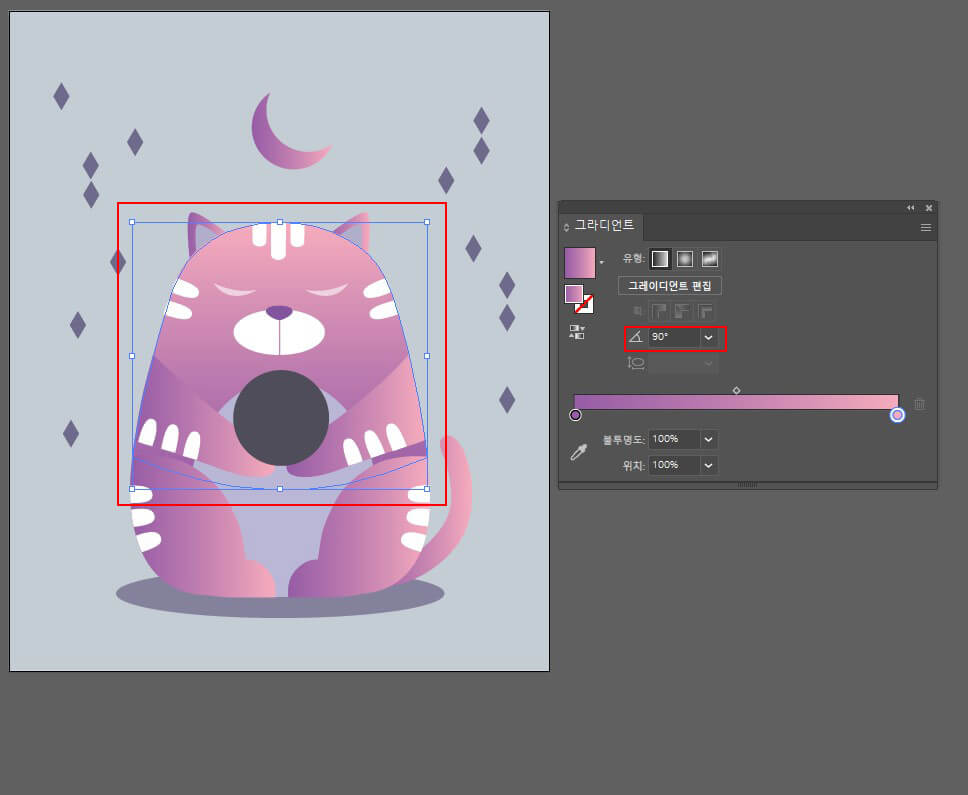Click the right-middle bounding box handle
The image size is (968, 795).
tap(427, 356)
